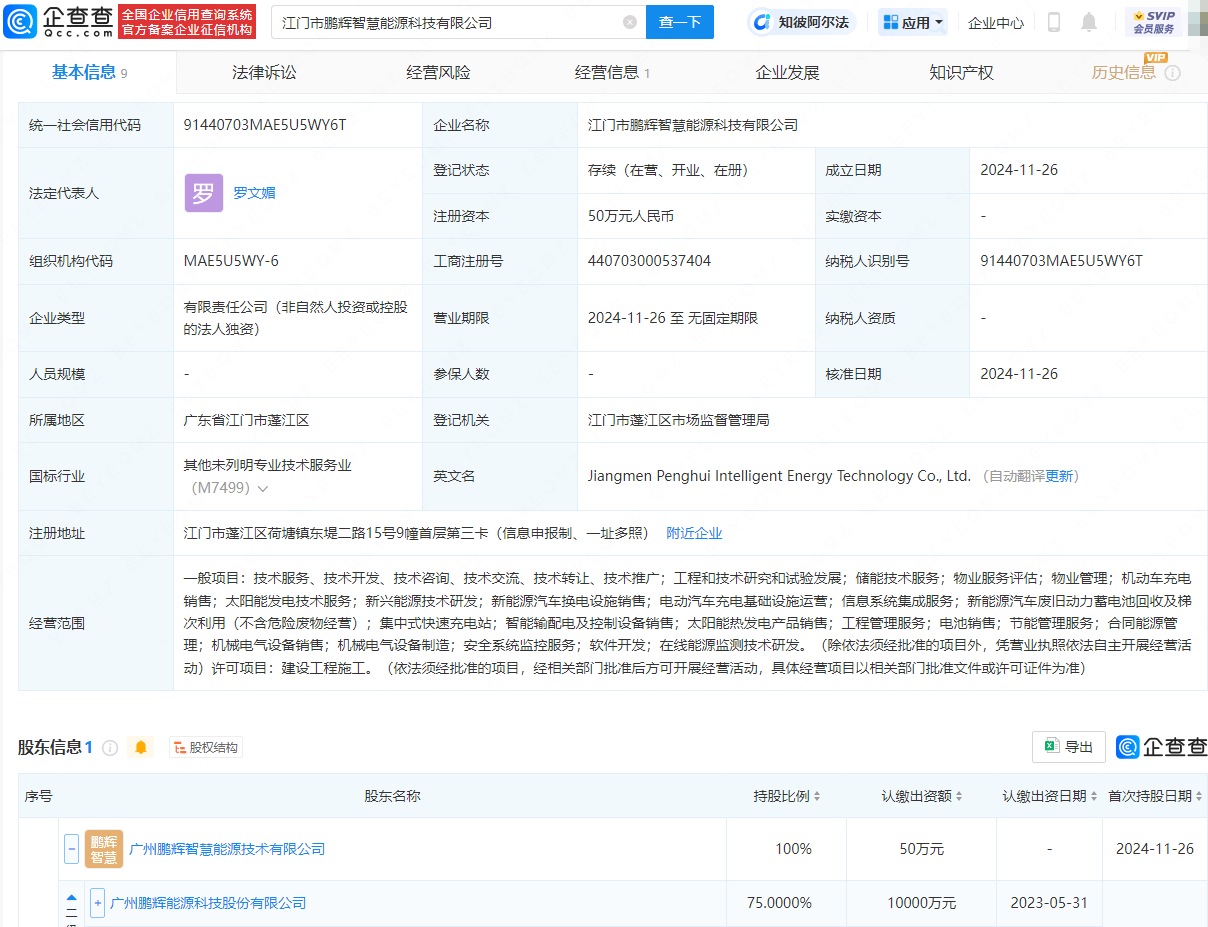
Task: Expand the M7499 industry code chevron
Action: 263,489
